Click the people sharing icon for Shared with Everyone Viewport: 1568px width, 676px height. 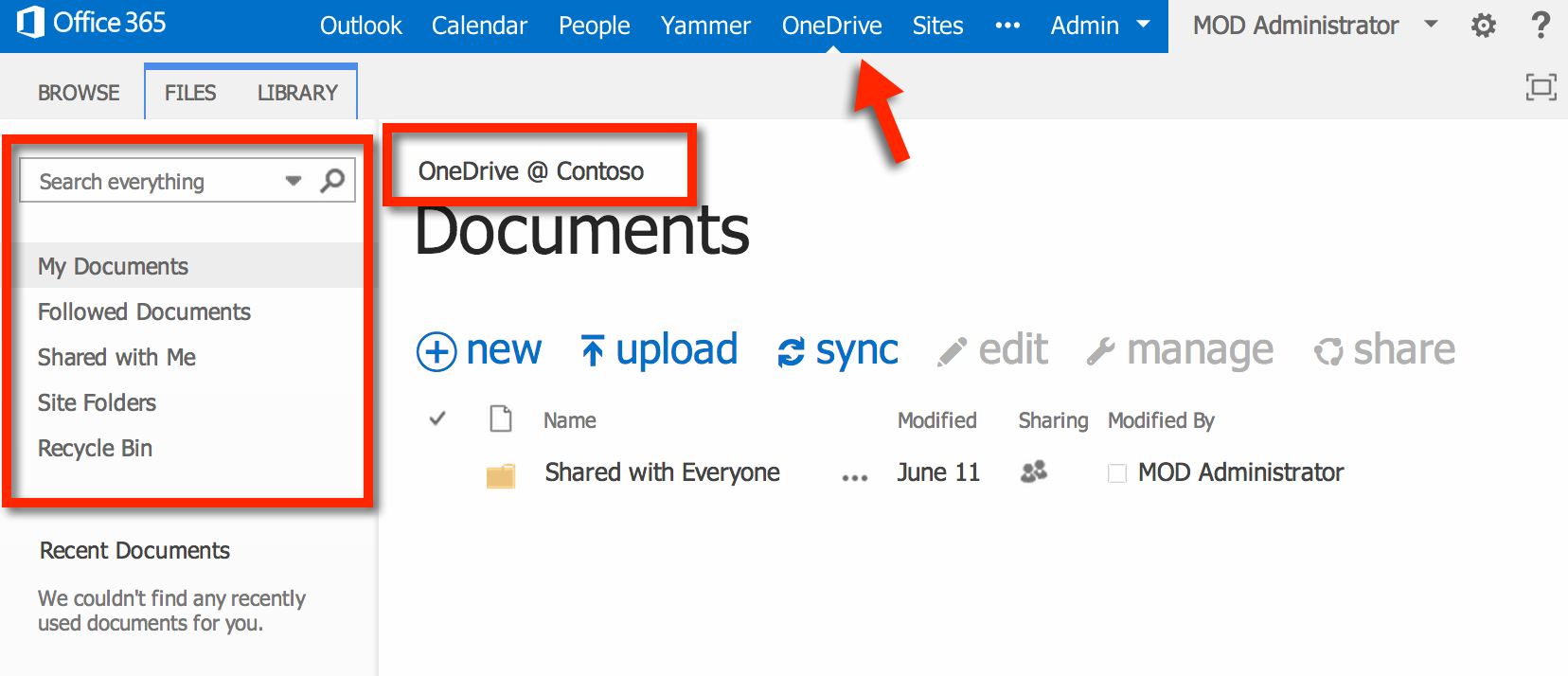coord(1034,471)
